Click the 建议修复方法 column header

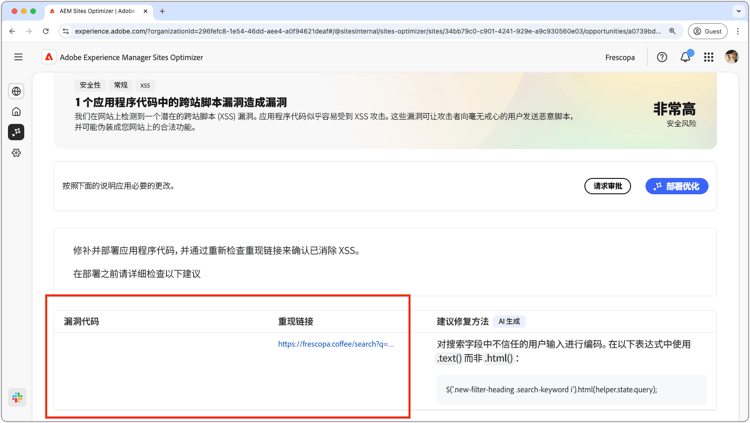tap(463, 322)
